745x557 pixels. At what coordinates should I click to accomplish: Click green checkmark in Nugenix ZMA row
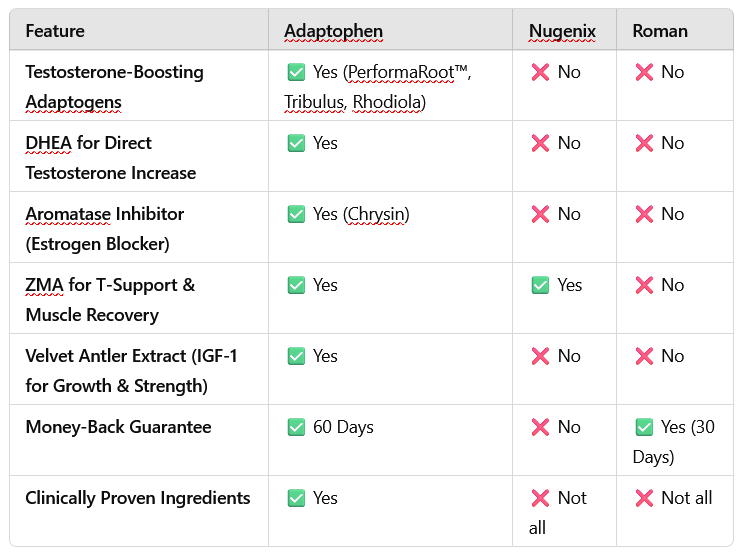click(540, 285)
